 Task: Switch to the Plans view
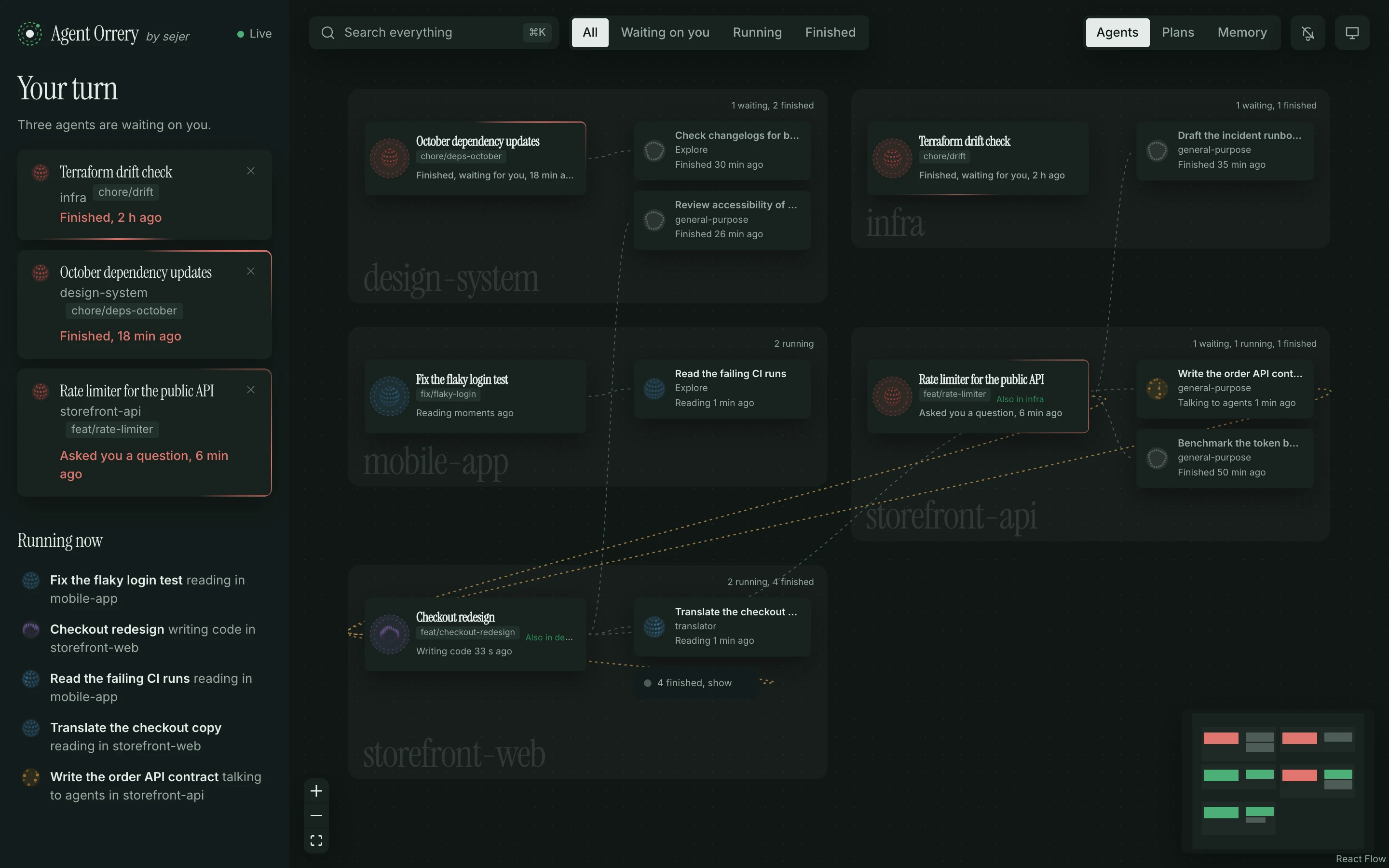(1178, 33)
